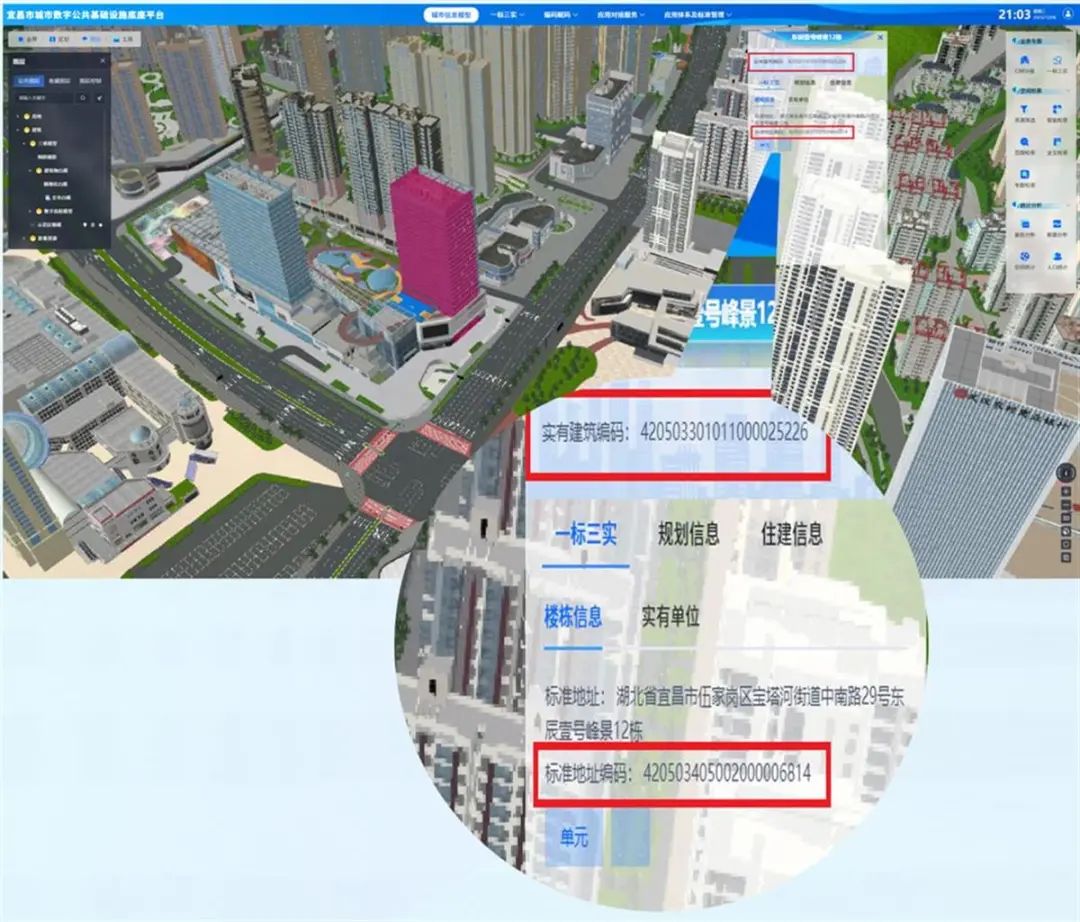This screenshot has width=1080, height=922.
Task: Click the funnel filter icon in right panel
Action: click(x=1023, y=108)
